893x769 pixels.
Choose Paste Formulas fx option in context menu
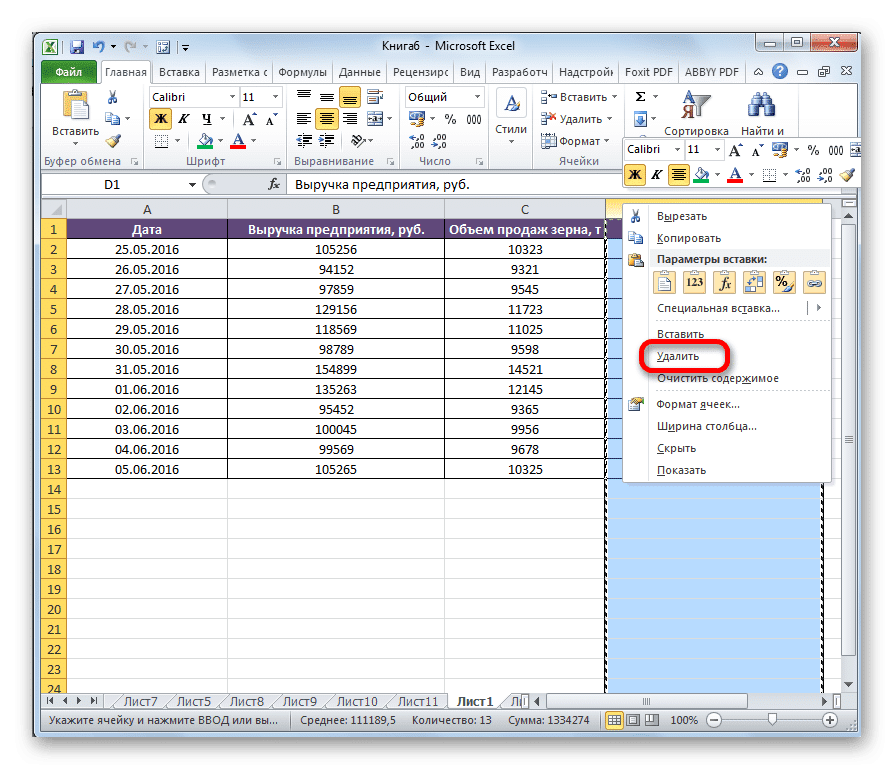tap(724, 282)
